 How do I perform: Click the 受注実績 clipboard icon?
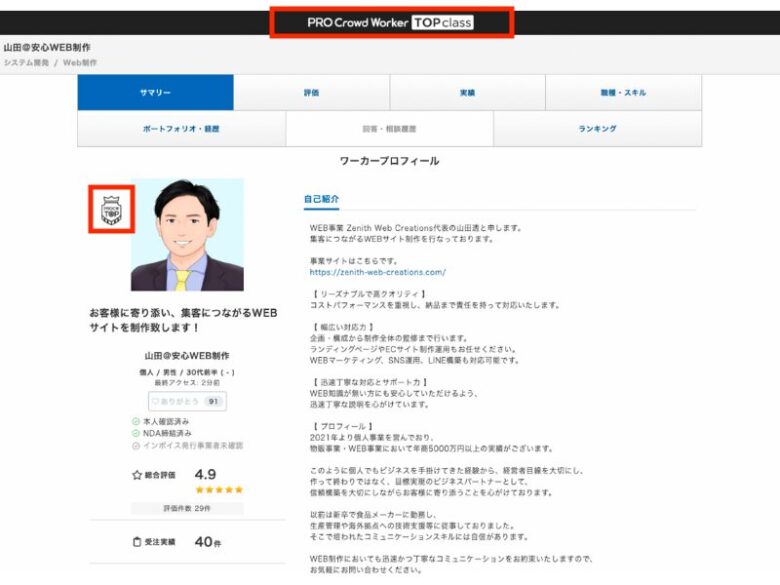[137, 542]
